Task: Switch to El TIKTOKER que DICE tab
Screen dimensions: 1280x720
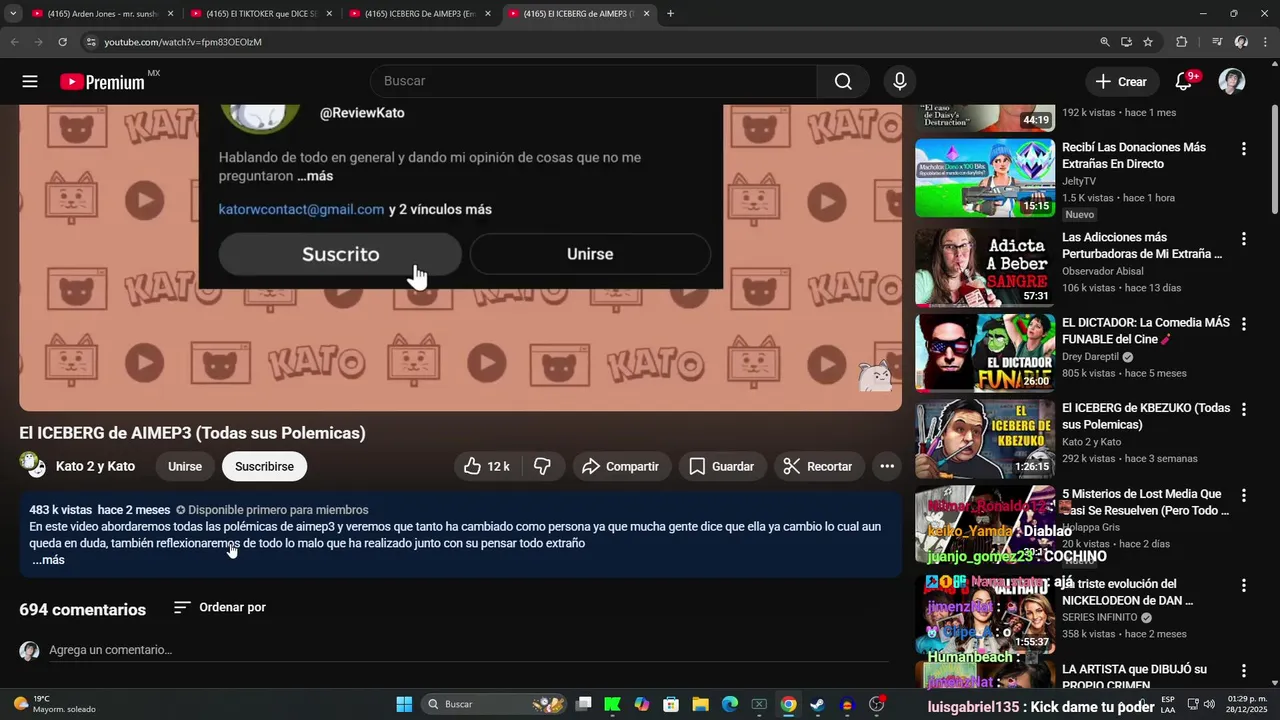Action: [260, 14]
